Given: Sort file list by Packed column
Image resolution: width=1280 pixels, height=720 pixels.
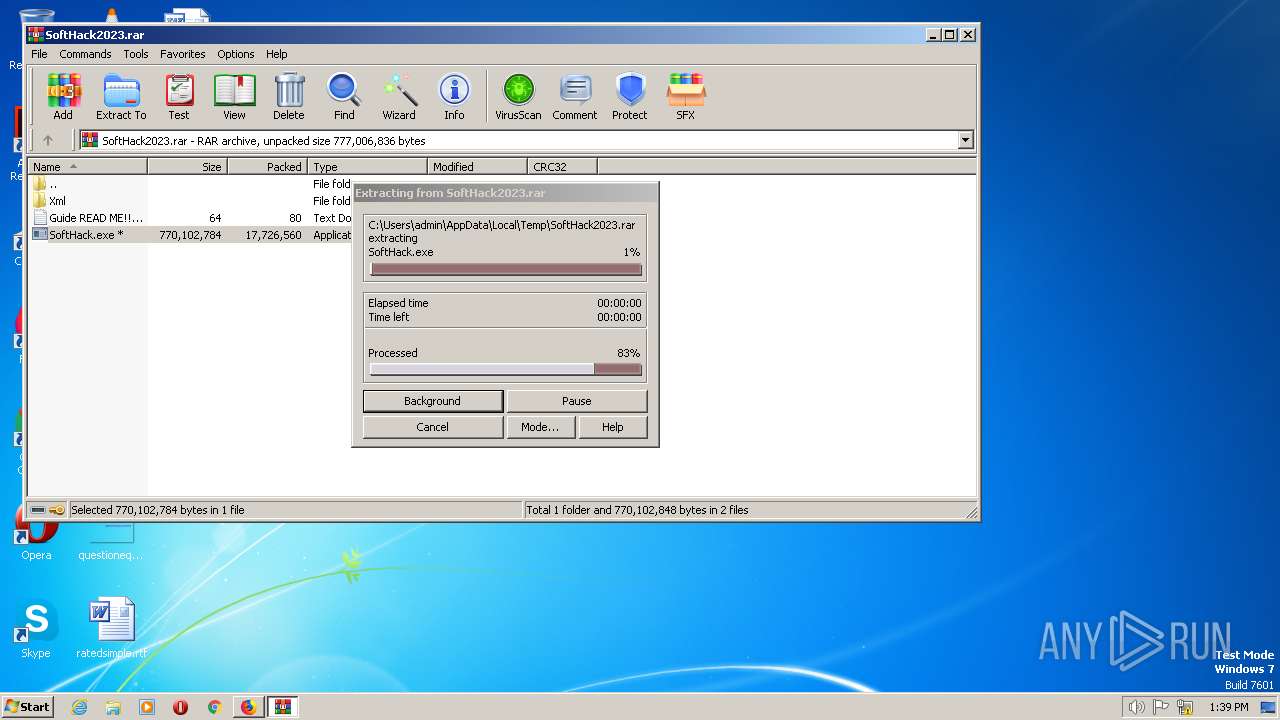Looking at the screenshot, I should click(268, 167).
